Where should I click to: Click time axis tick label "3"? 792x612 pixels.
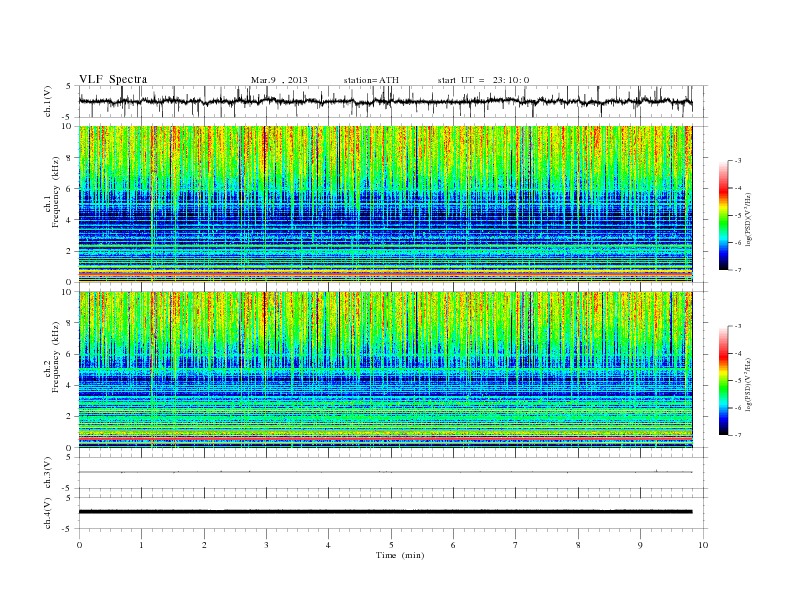tap(266, 545)
